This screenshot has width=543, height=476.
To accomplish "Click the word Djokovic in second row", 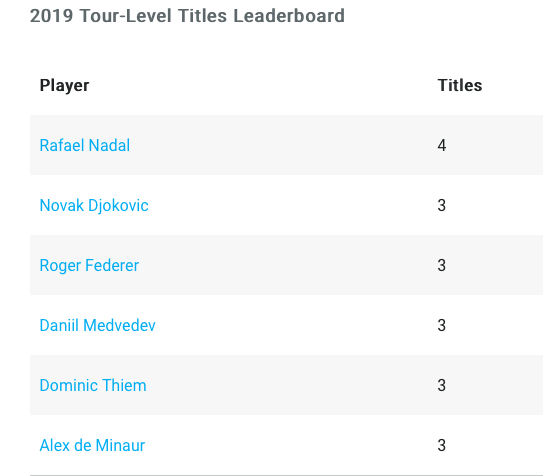I will click(118, 206).
